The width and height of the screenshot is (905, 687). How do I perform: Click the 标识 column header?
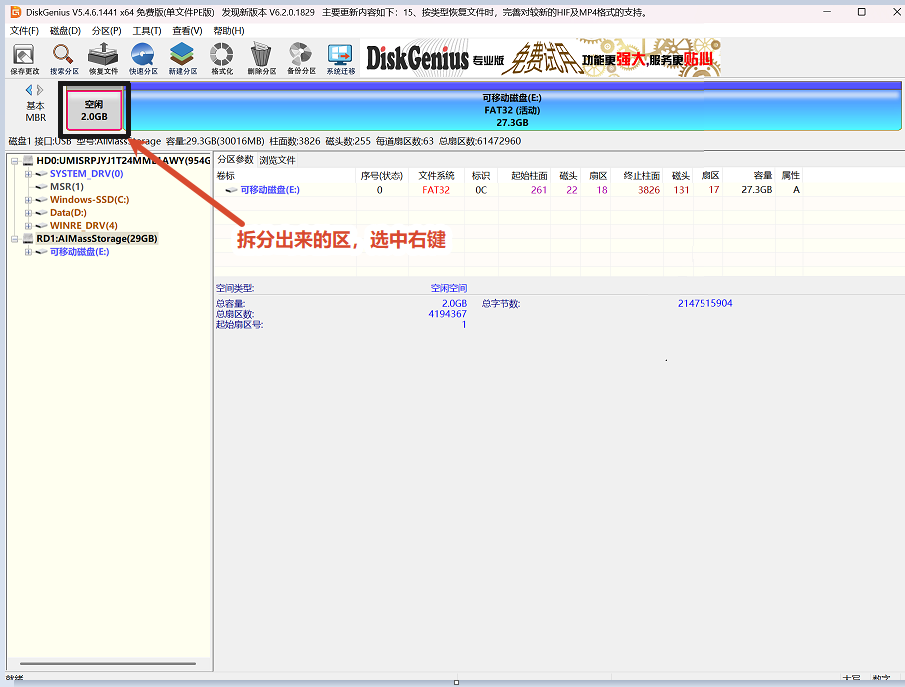[x=481, y=176]
